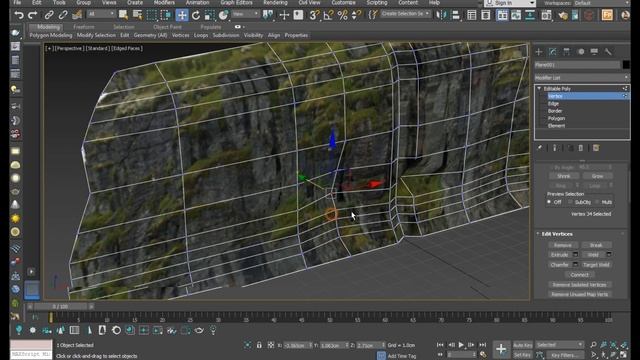Select the Edge sub-object level
The height and width of the screenshot is (360, 640).
coord(553,104)
